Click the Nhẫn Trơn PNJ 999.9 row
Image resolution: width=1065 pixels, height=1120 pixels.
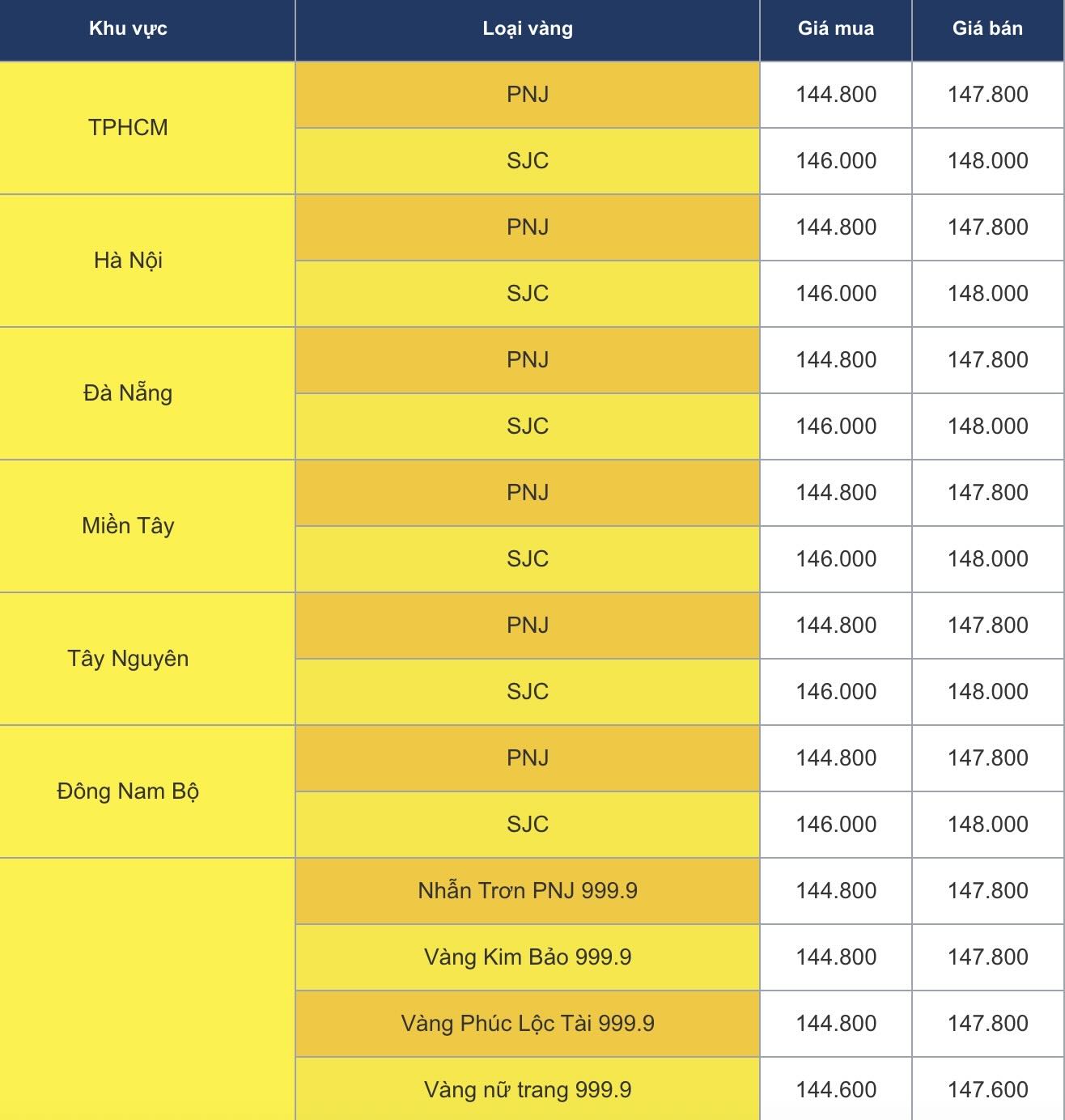pos(528,890)
